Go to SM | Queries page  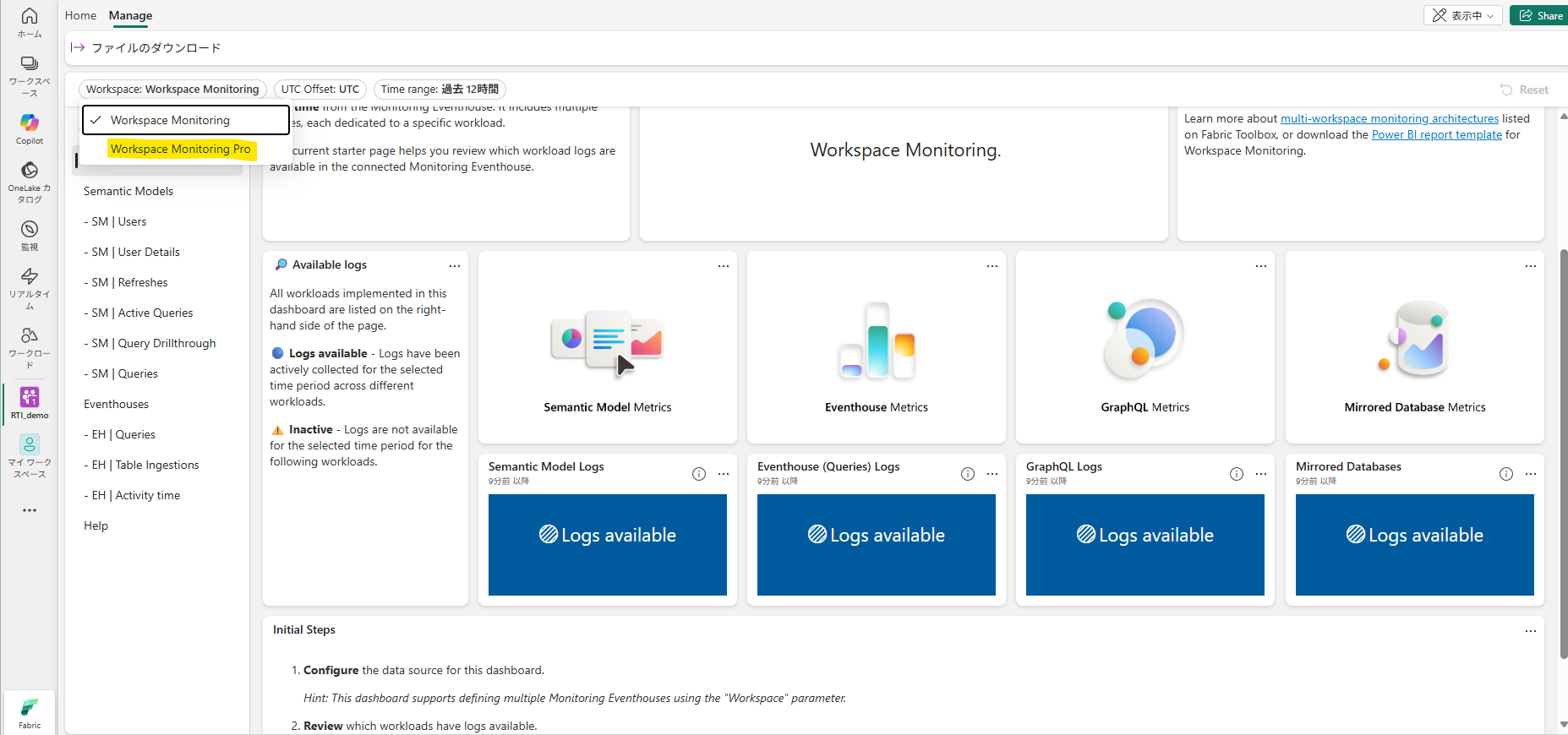[121, 373]
